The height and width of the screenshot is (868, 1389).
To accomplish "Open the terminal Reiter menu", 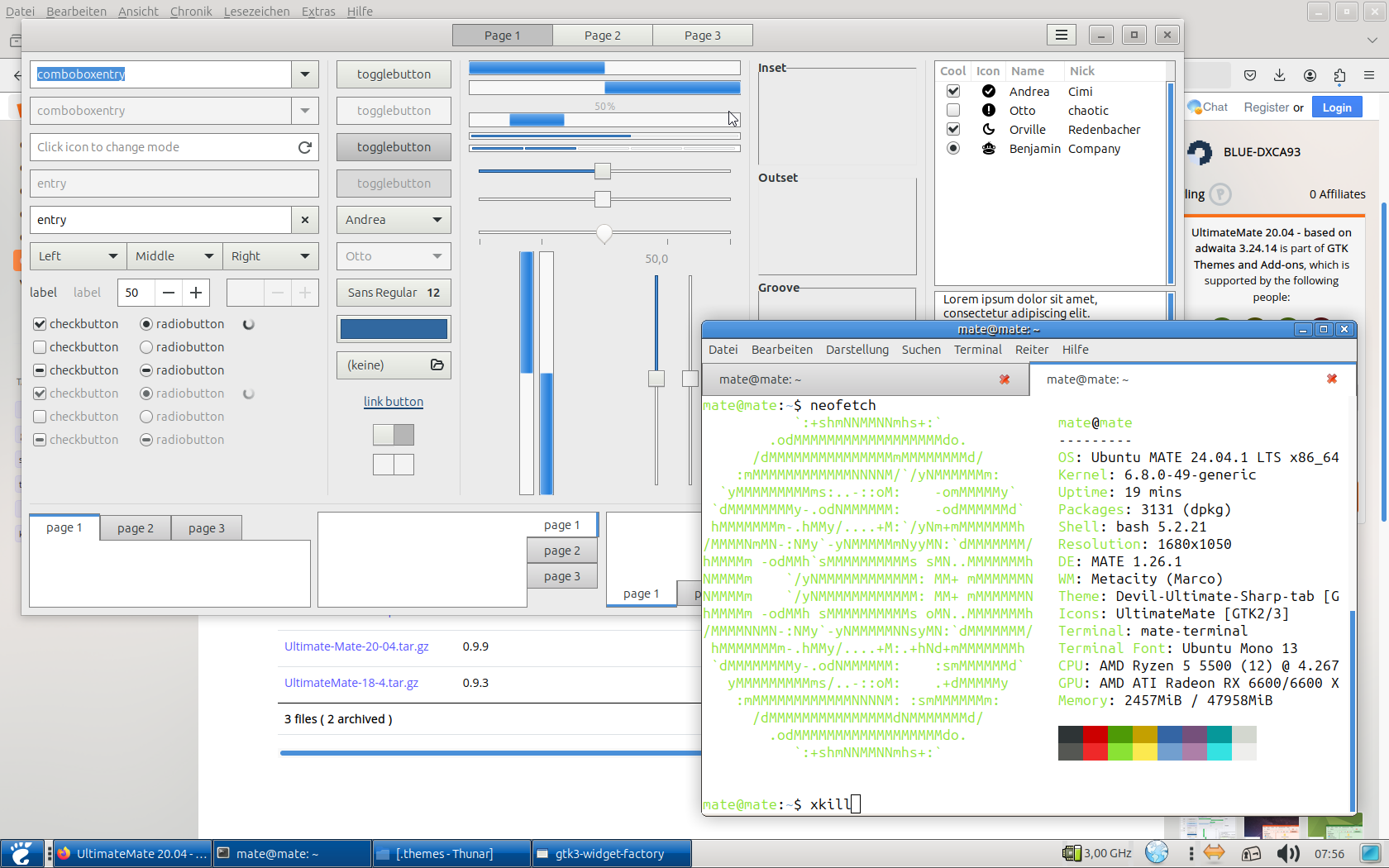I will (x=1032, y=350).
